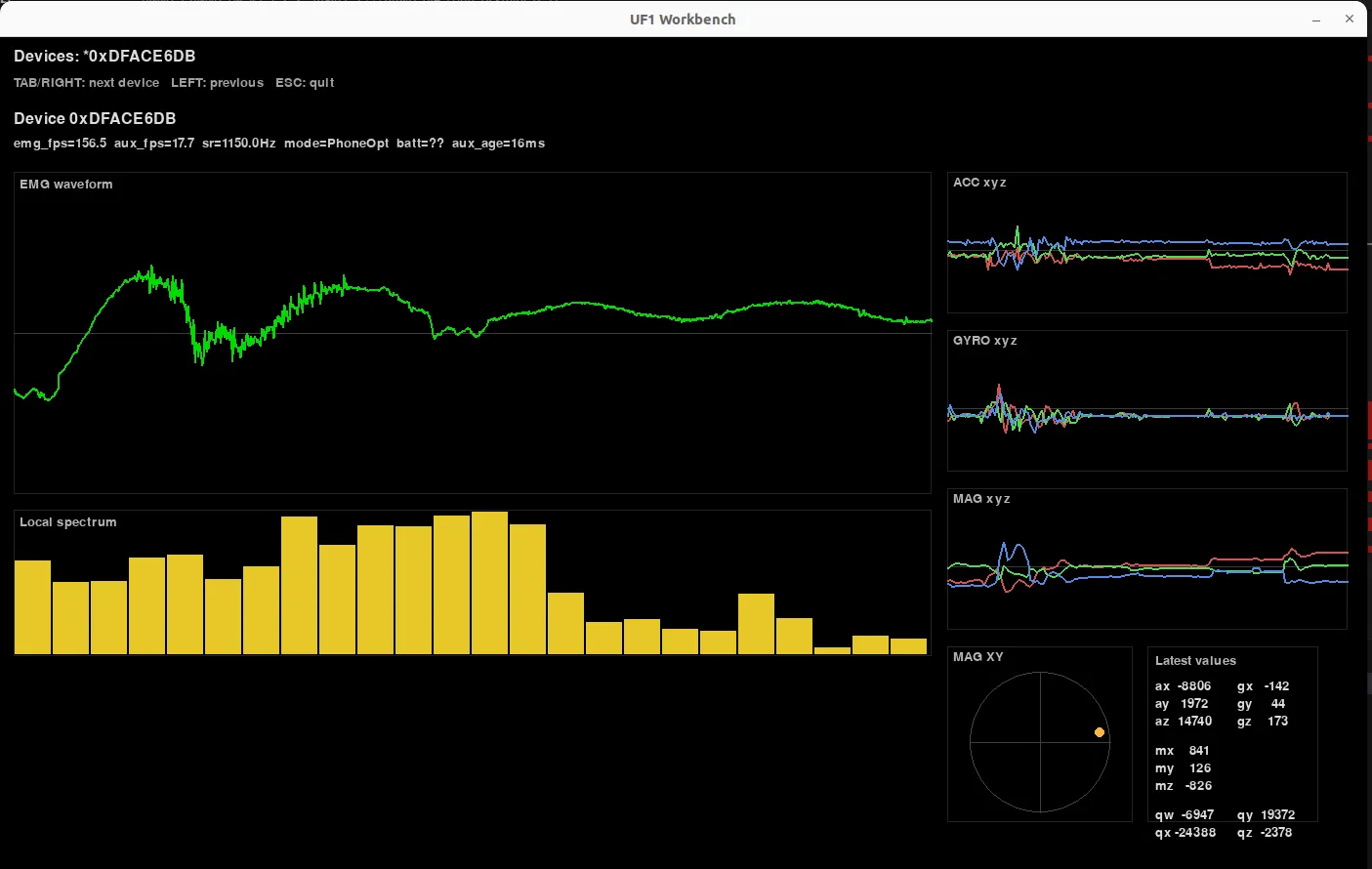This screenshot has height=869, width=1372.
Task: Select the EMG waveform panel title
Action: coord(65,184)
